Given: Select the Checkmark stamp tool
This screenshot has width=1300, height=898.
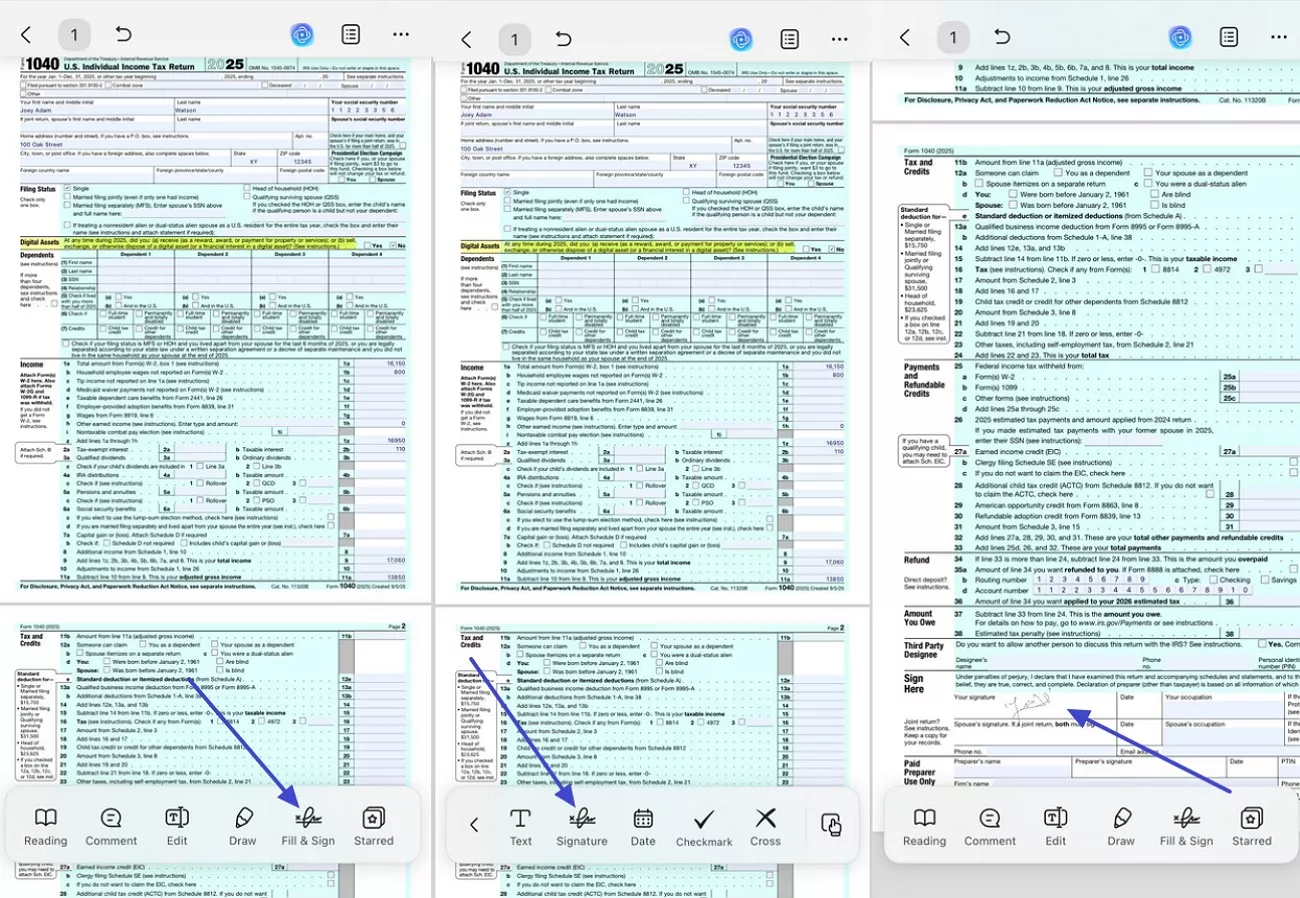Looking at the screenshot, I should pos(704,823).
